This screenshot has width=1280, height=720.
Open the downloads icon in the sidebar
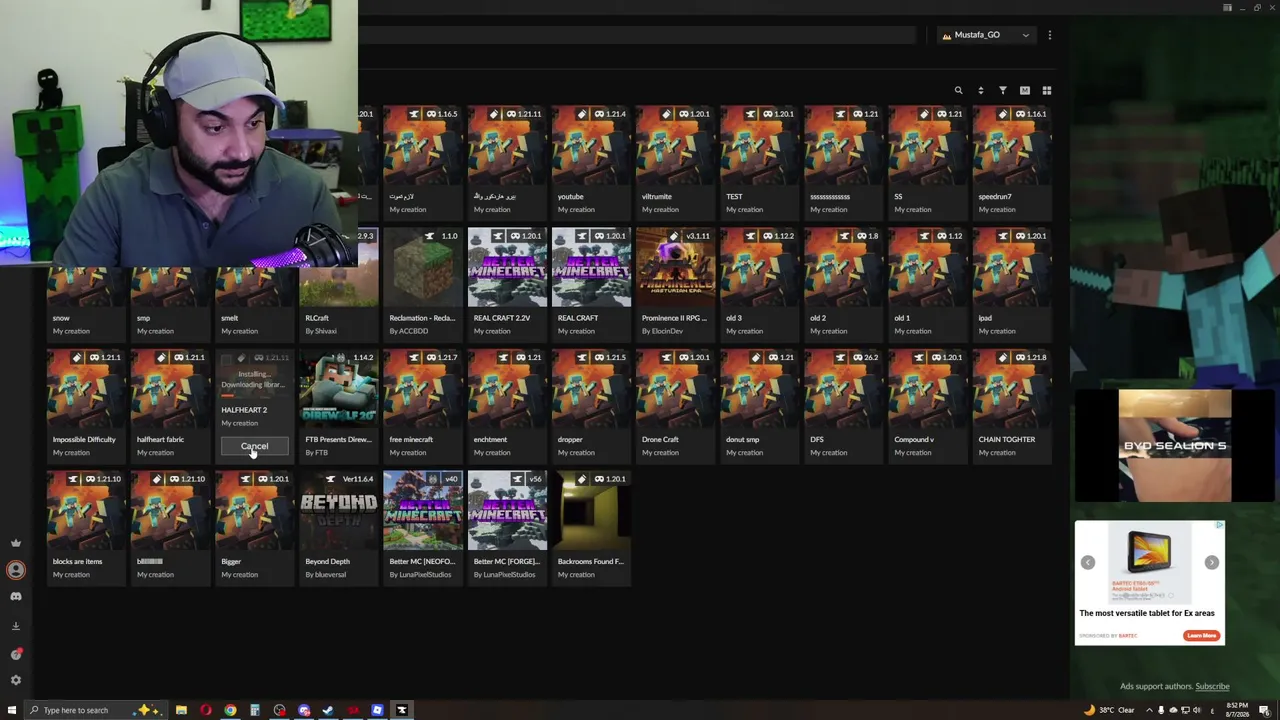point(16,626)
